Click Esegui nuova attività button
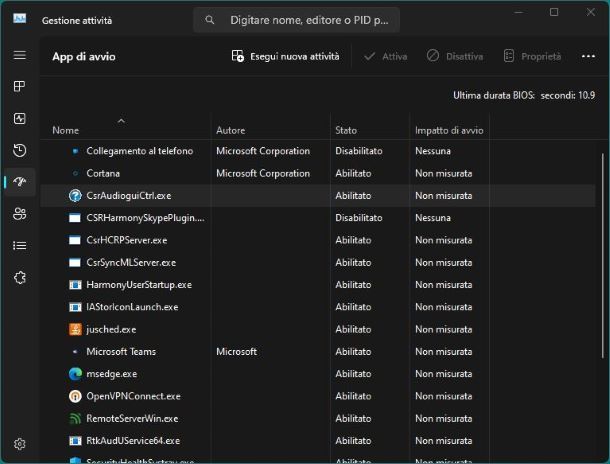610x464 pixels. (285, 56)
